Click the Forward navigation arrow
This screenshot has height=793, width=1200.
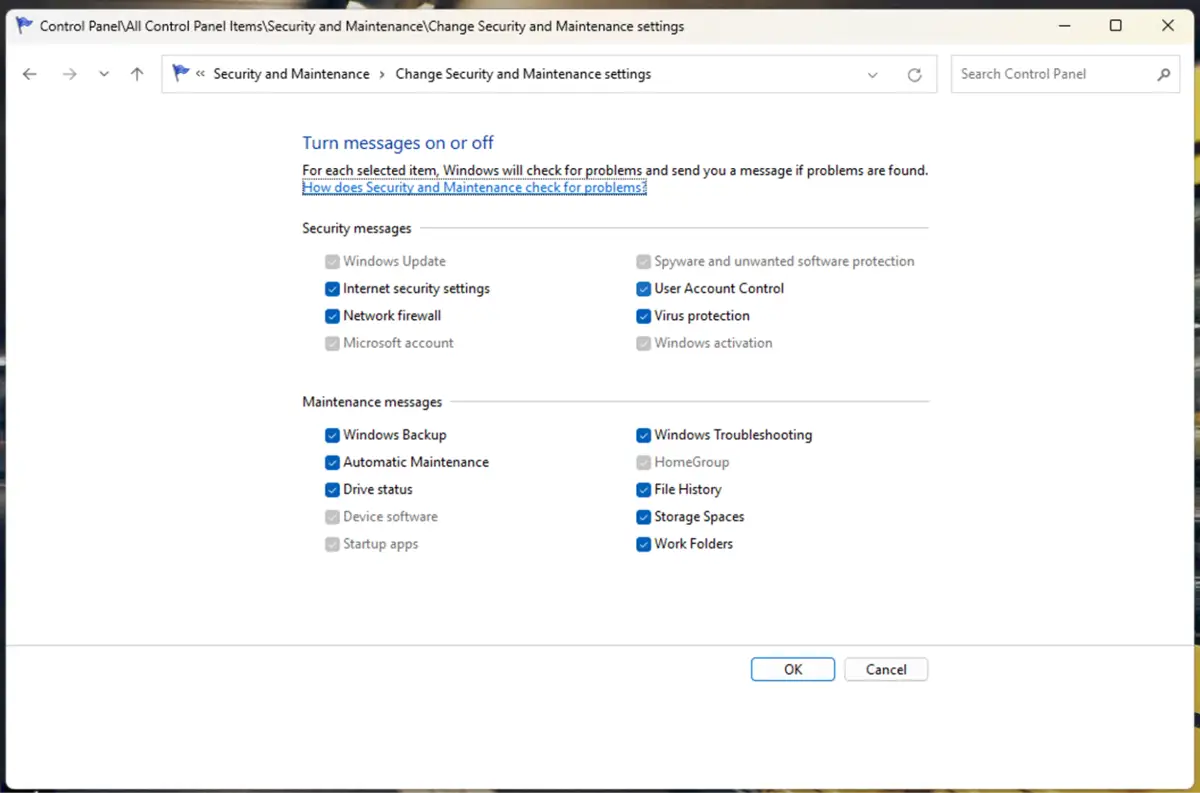(x=69, y=74)
